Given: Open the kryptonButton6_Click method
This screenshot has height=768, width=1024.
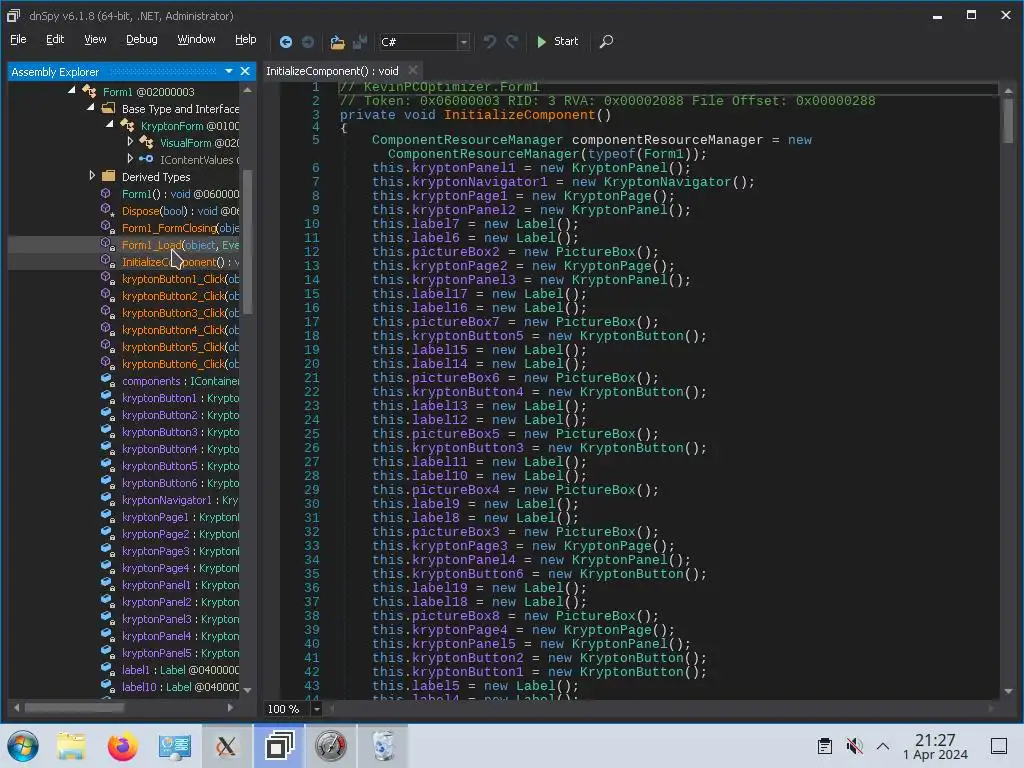Looking at the screenshot, I should click(180, 364).
